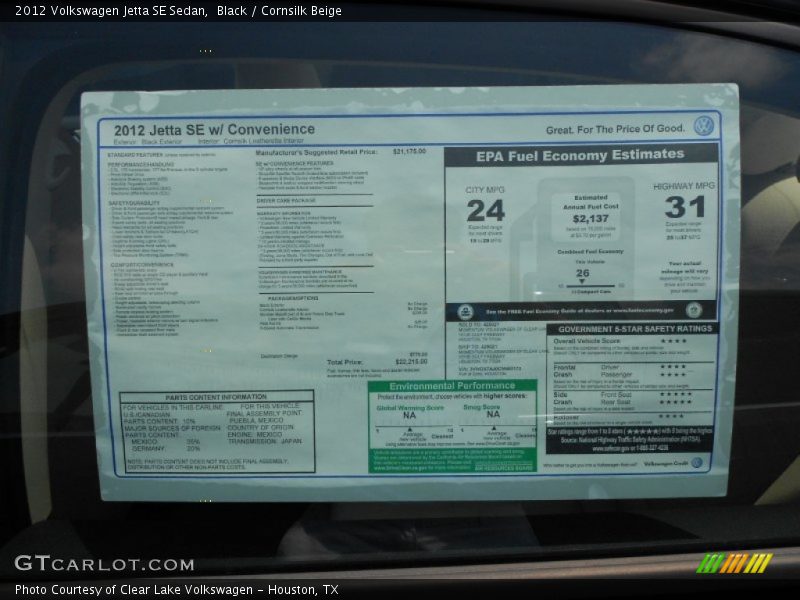This screenshot has height=600, width=800.
Task: Select the four-star Rollover rating
Action: pyautogui.click(x=672, y=417)
